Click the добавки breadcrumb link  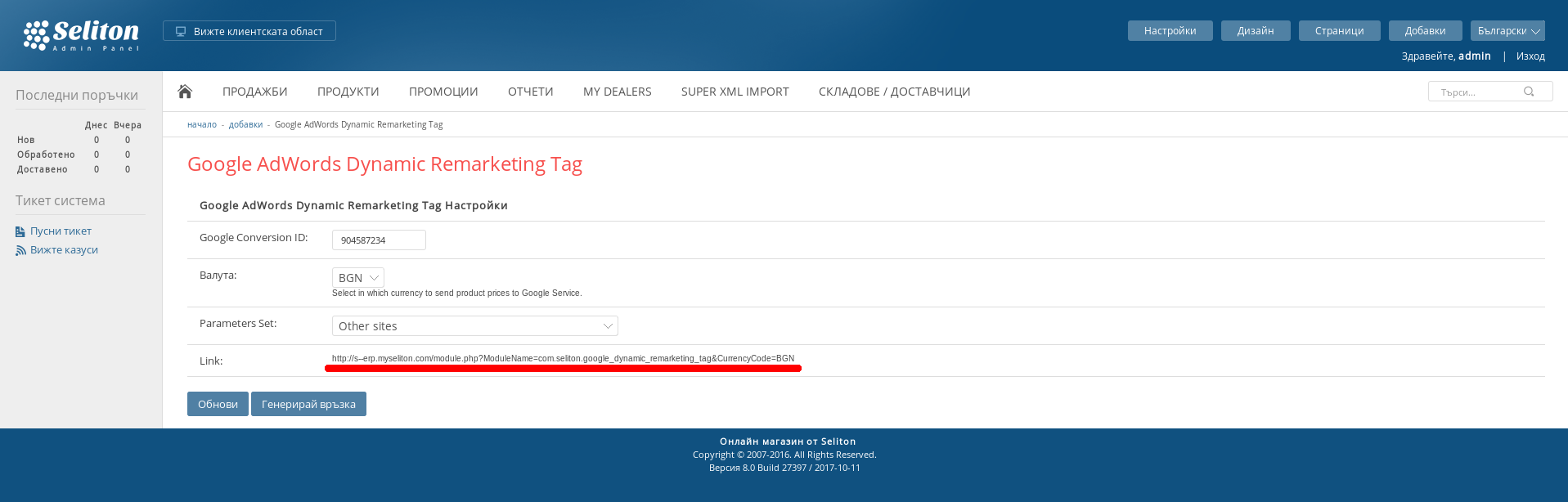coord(246,124)
